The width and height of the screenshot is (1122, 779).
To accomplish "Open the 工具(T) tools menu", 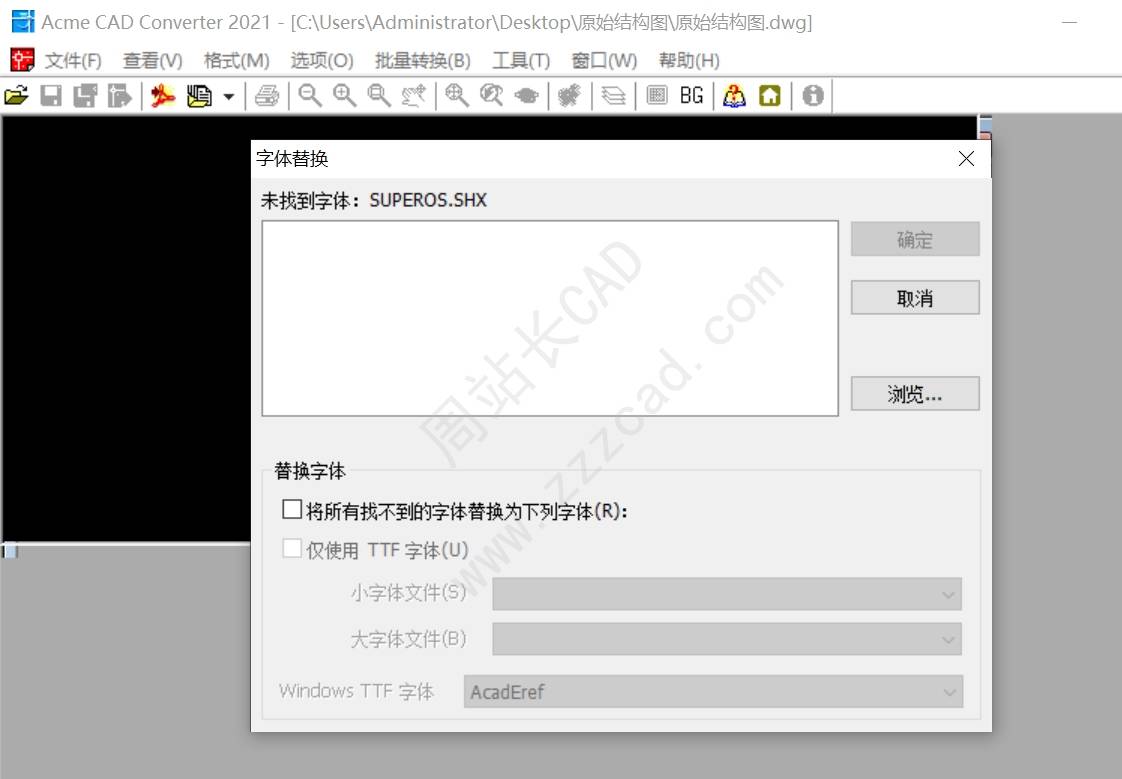I will coord(521,61).
